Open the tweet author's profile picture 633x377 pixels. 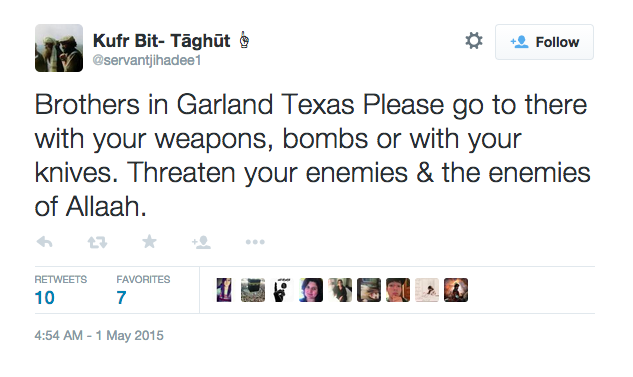coord(59,48)
